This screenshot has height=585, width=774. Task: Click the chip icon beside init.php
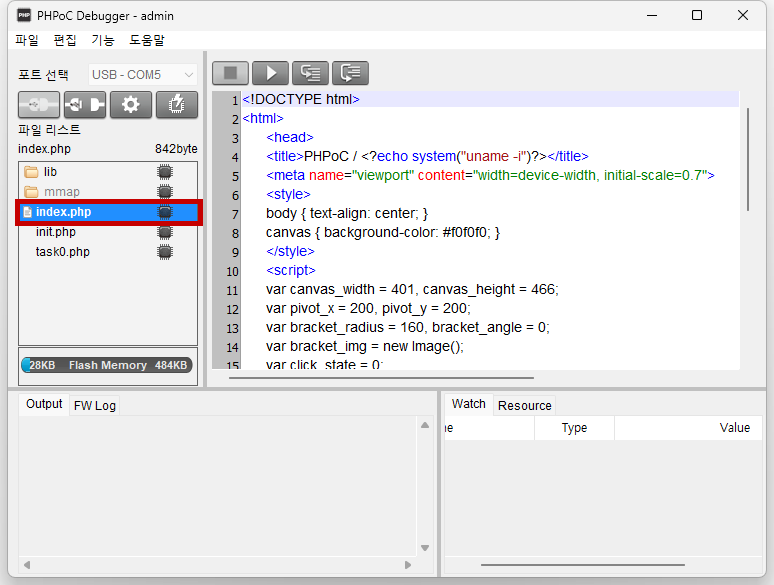pos(165,232)
